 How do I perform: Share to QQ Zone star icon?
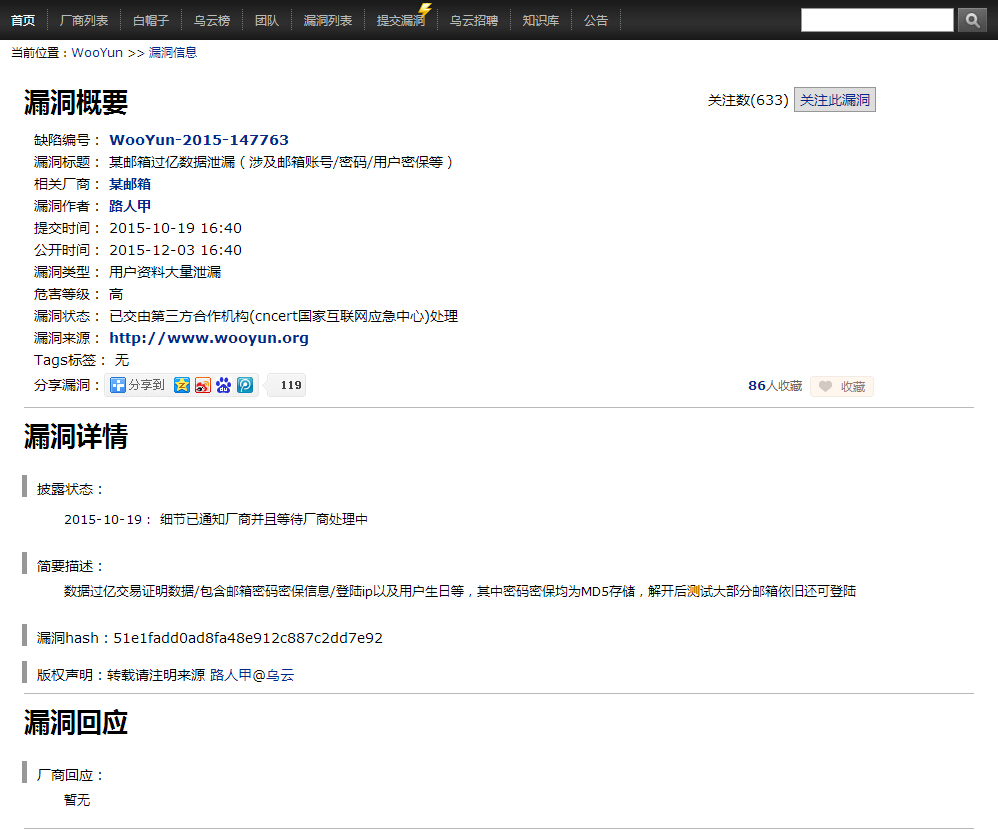click(182, 385)
